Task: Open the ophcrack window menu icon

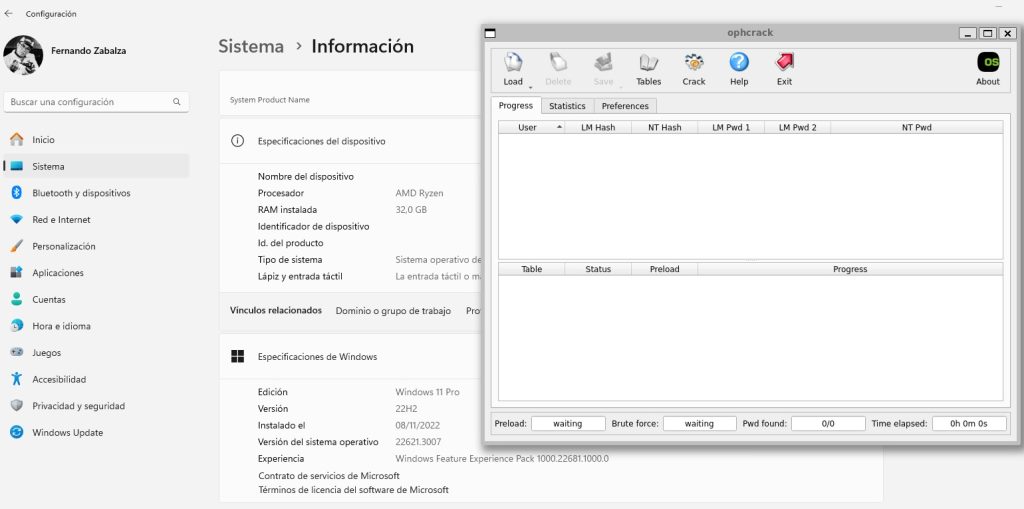Action: [x=491, y=33]
